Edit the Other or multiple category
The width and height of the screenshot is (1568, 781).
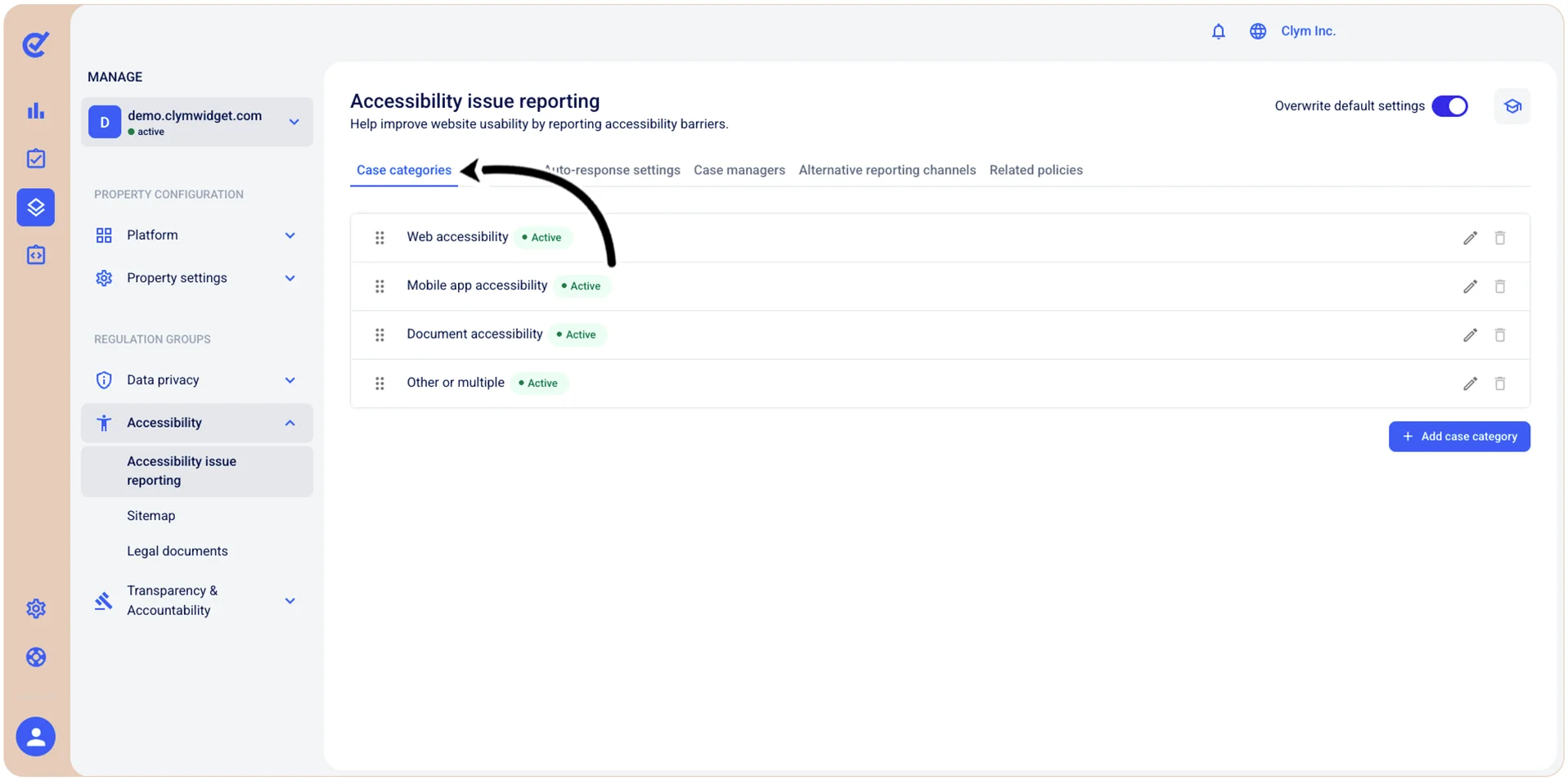(x=1470, y=384)
